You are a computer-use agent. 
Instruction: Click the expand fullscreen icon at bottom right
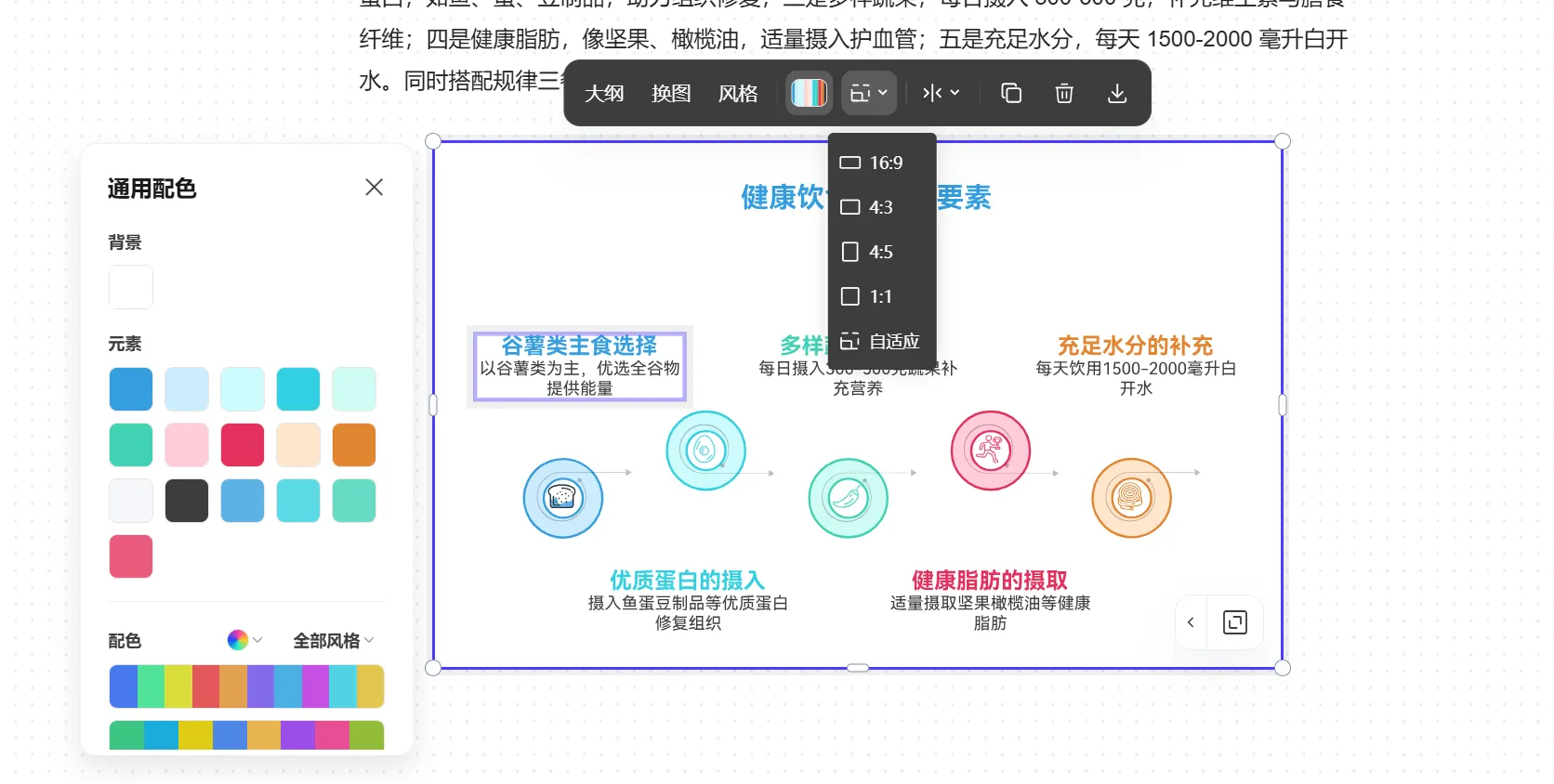[x=1234, y=622]
